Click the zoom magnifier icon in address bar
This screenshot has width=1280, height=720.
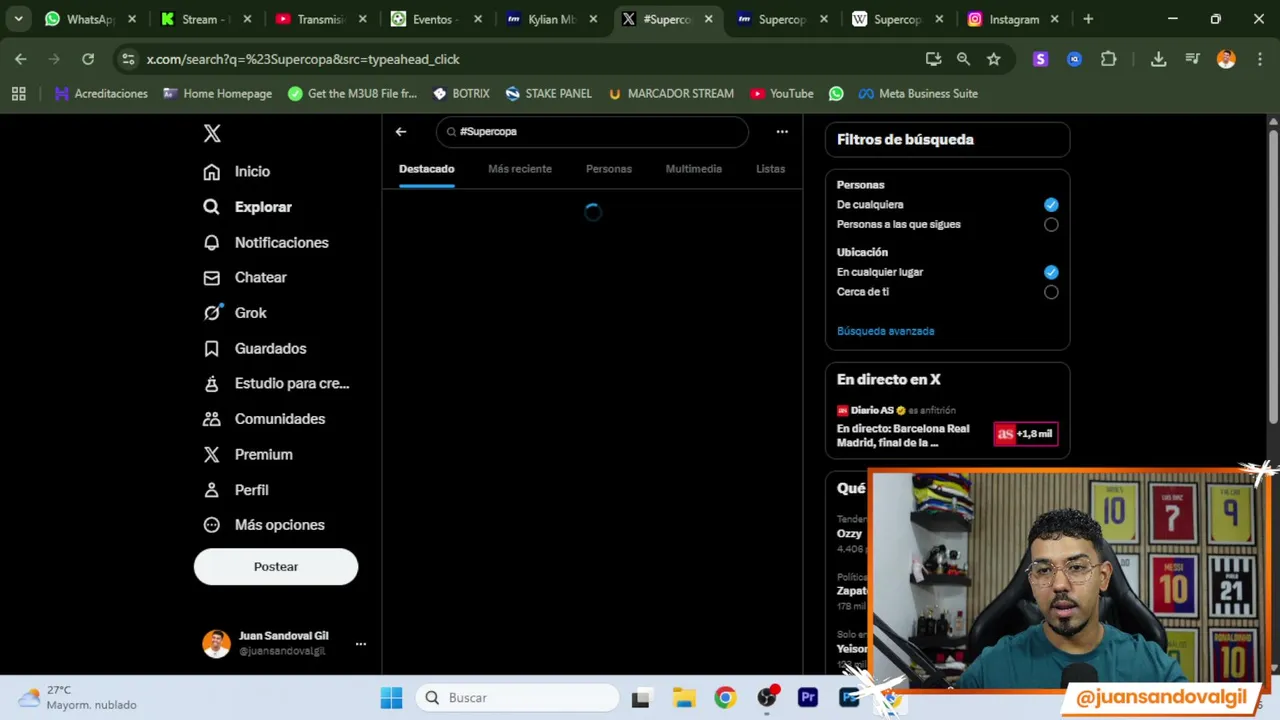(x=963, y=59)
